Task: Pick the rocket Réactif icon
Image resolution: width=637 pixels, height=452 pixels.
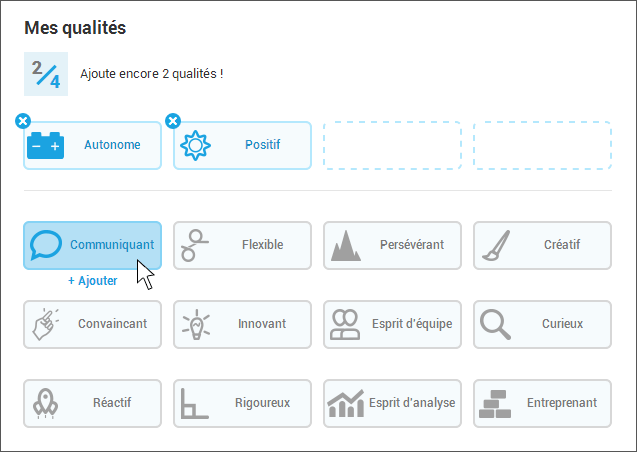Action: [45, 403]
